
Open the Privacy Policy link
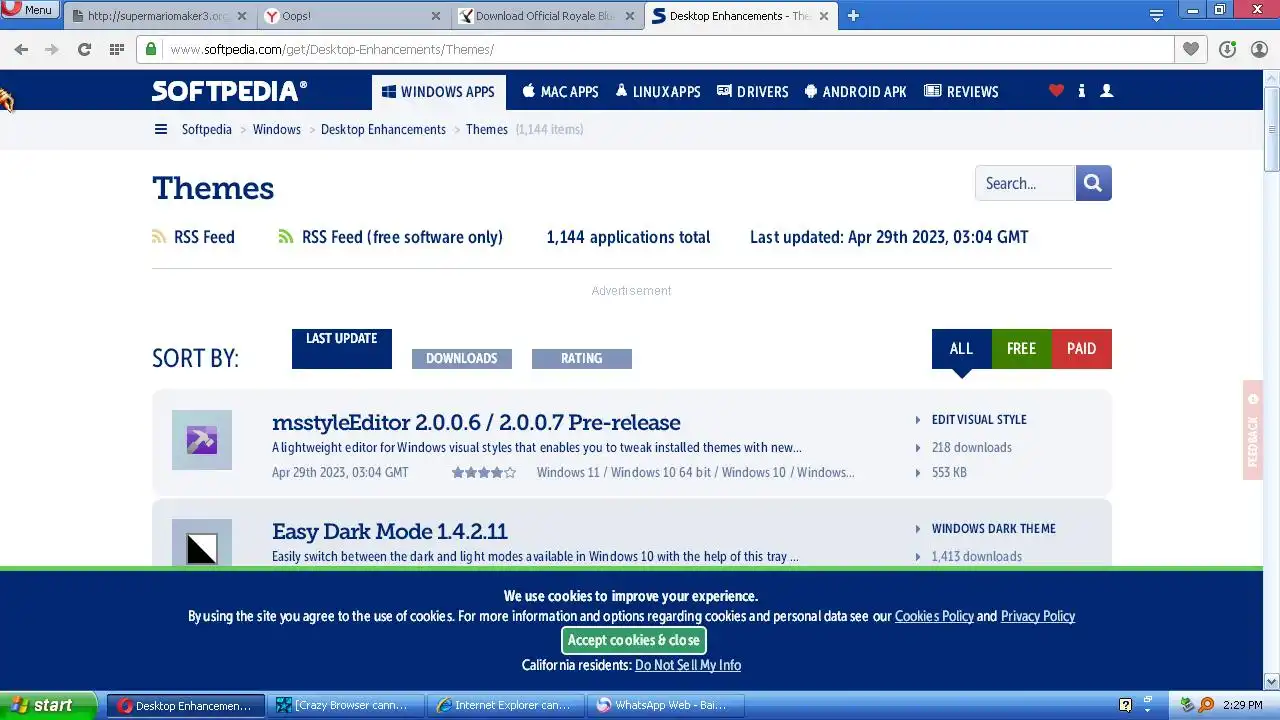pyautogui.click(x=1038, y=616)
